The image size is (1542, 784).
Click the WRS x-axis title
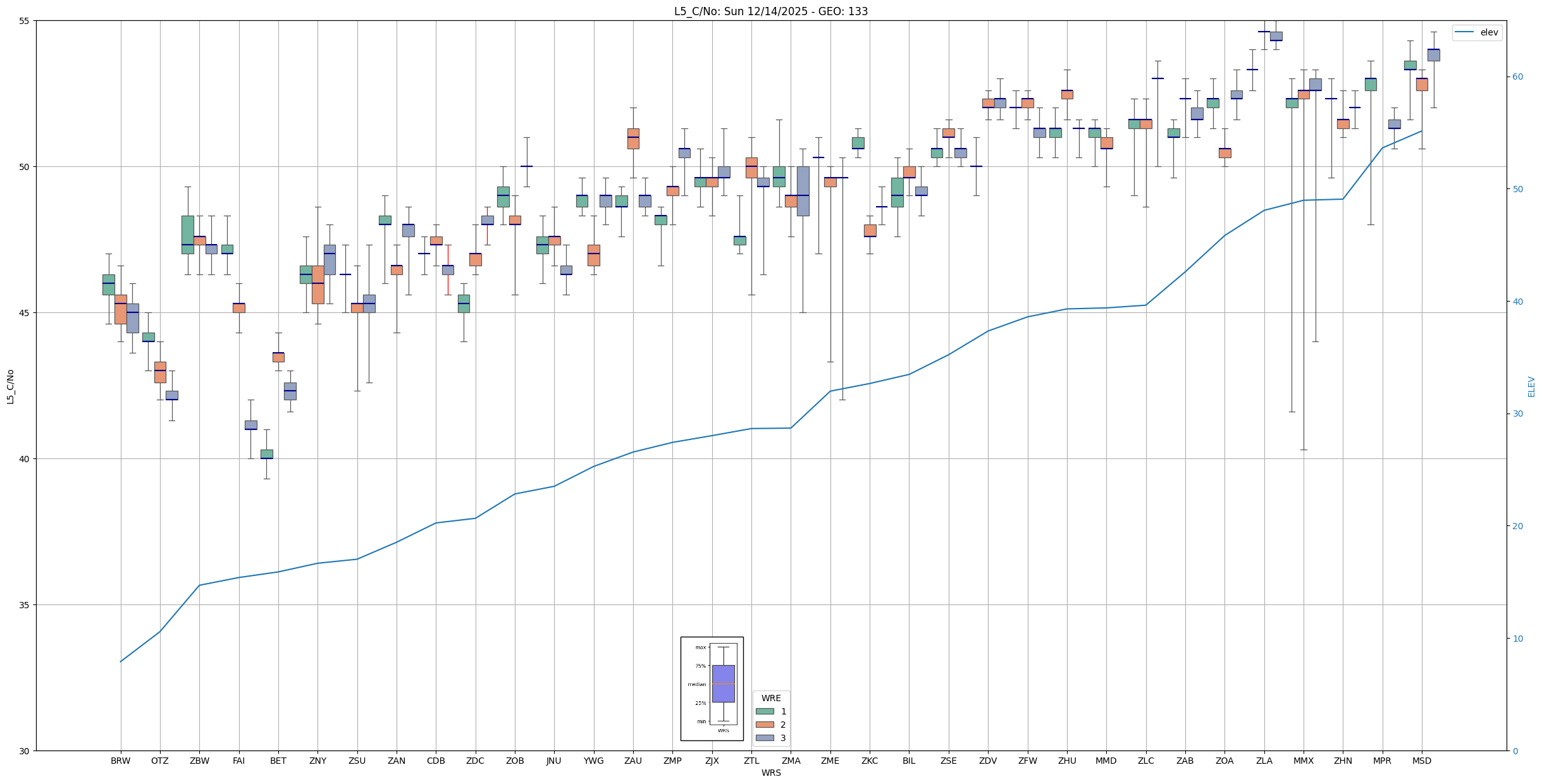(x=770, y=773)
